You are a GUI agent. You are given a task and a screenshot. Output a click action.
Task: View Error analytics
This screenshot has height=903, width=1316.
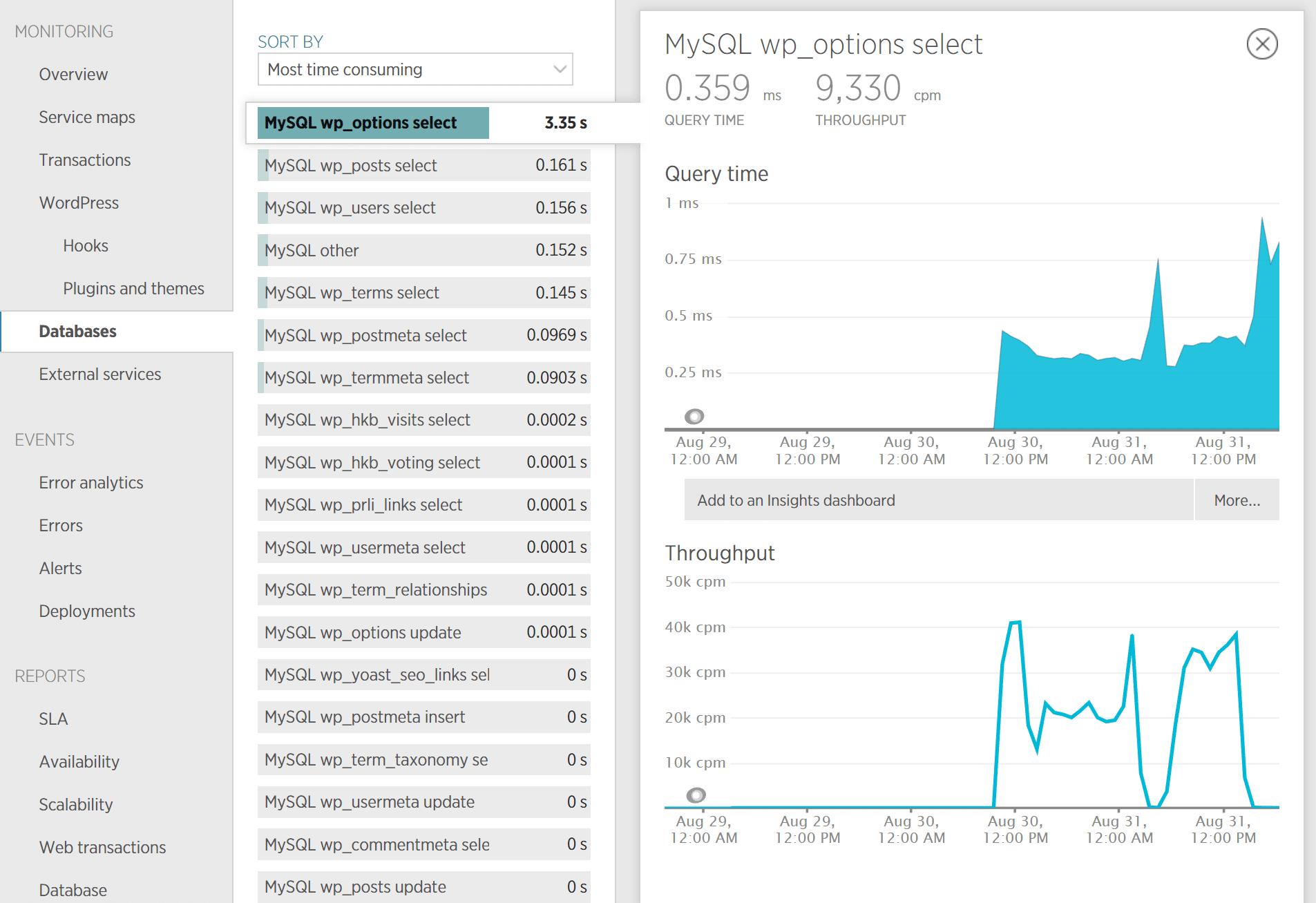coord(90,482)
